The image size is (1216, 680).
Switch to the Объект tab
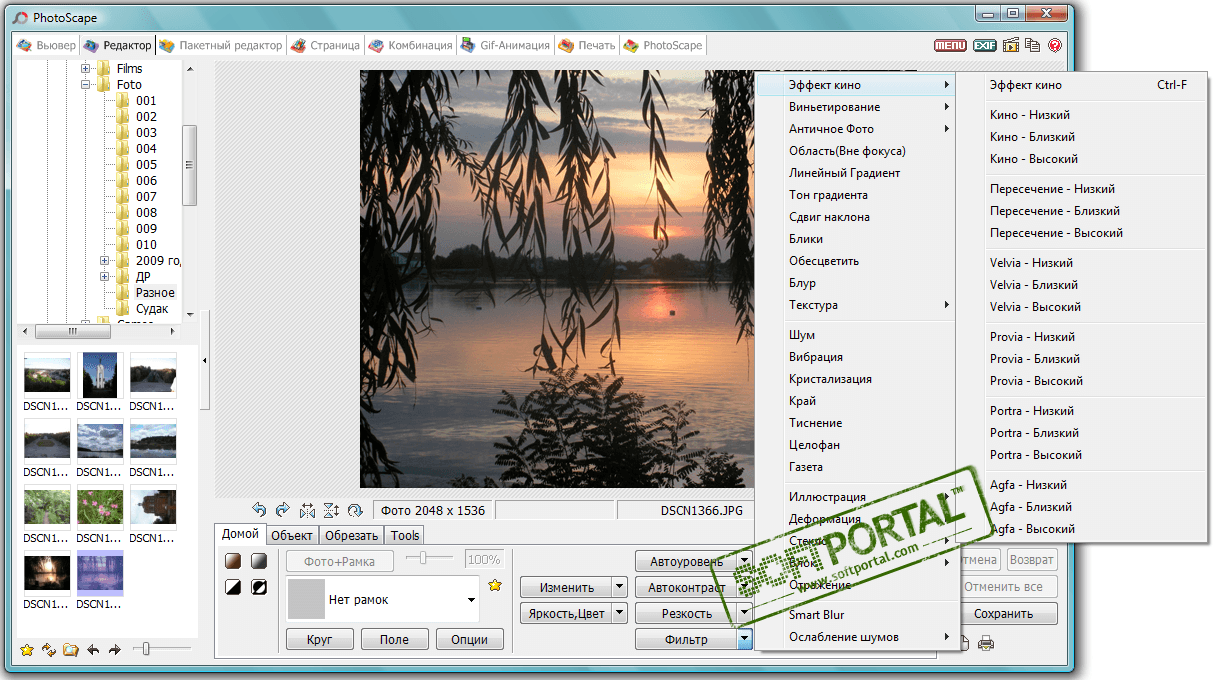[292, 536]
